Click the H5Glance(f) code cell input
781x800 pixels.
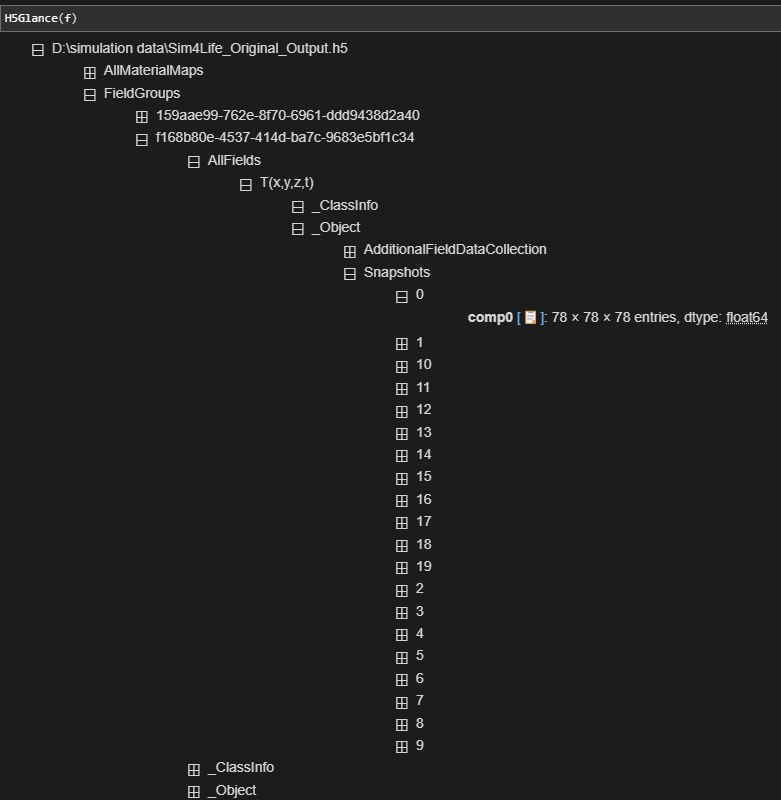(390, 18)
